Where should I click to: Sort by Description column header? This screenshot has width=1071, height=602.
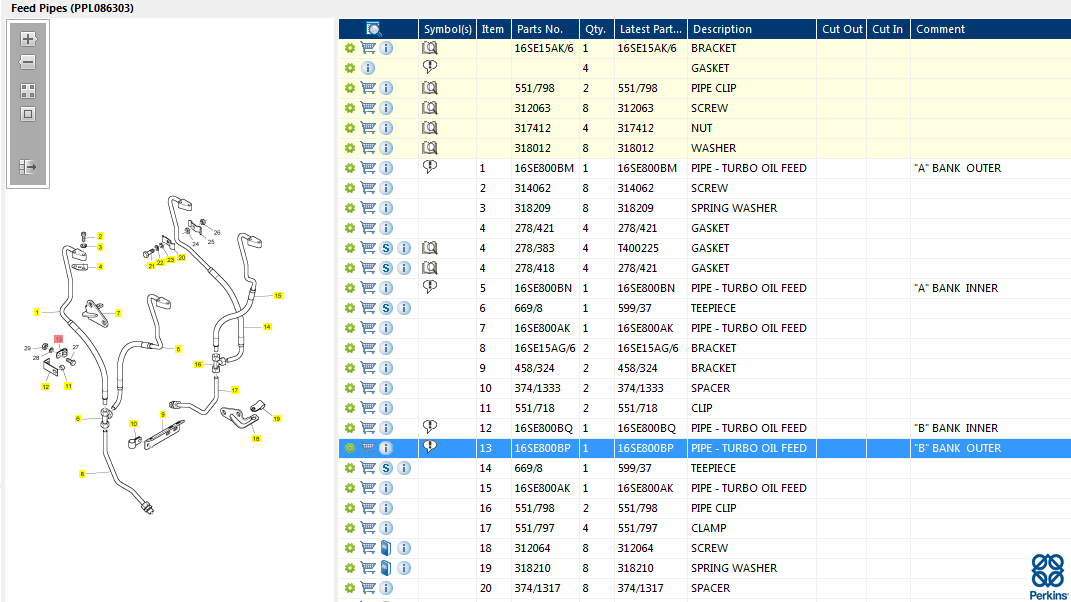click(x=751, y=29)
